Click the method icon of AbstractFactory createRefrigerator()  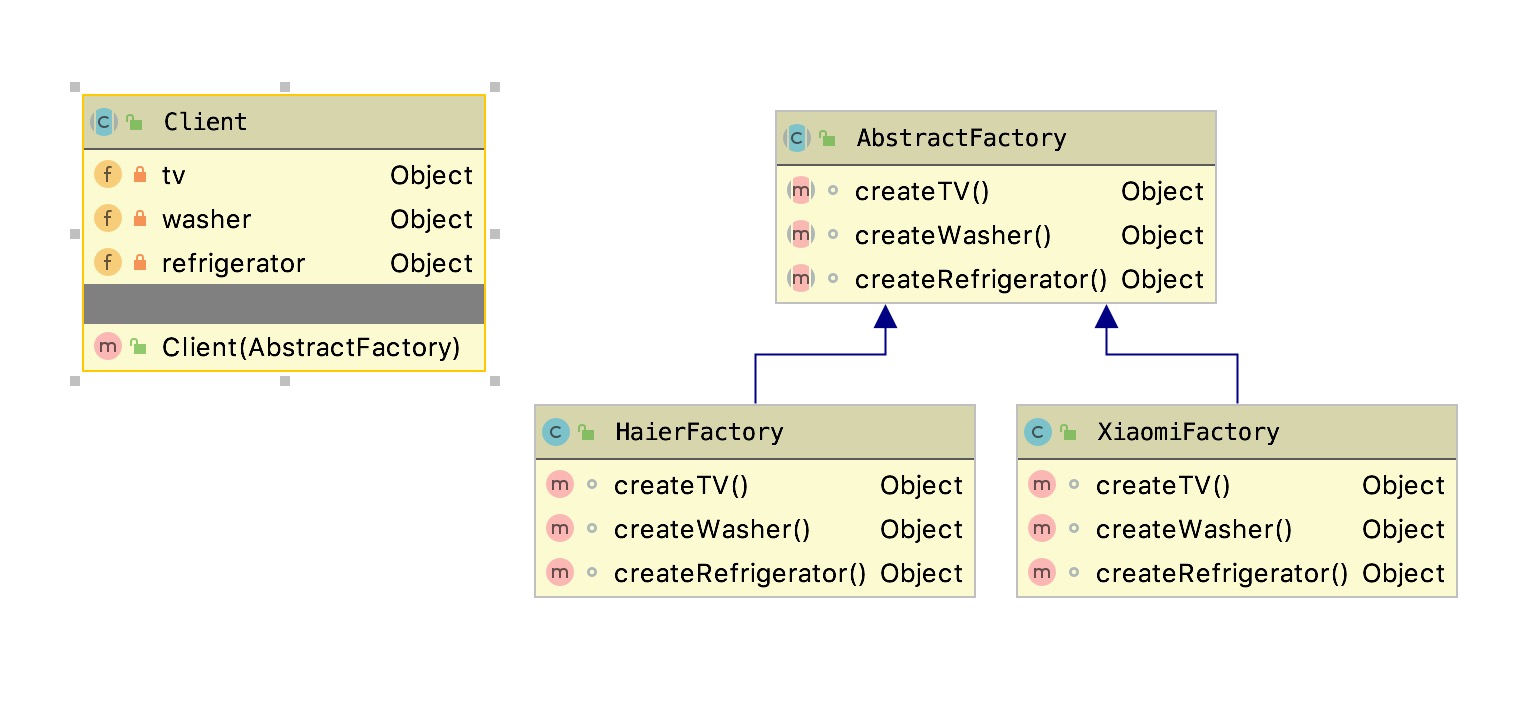(801, 279)
